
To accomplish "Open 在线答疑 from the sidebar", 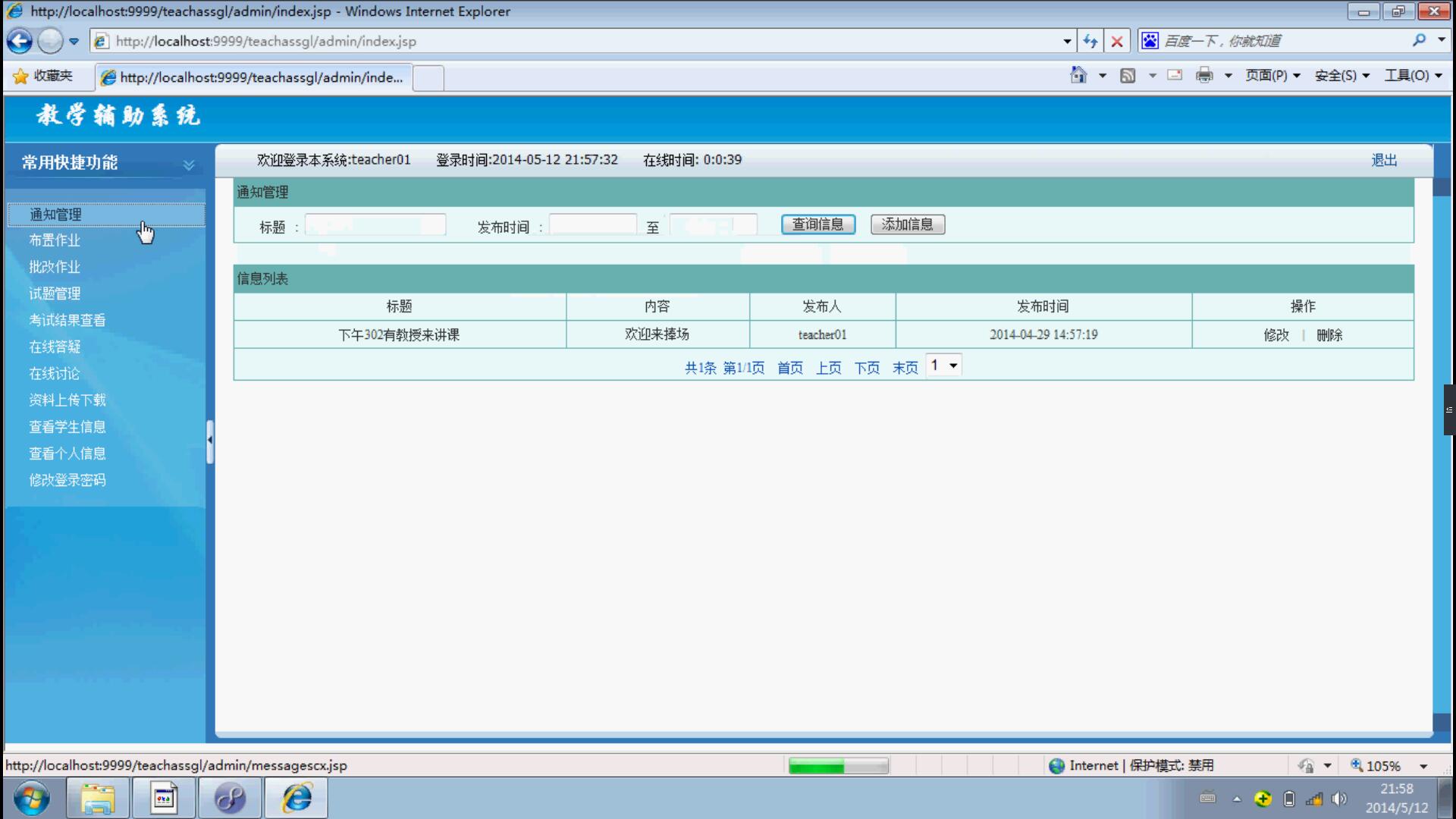I will (55, 347).
